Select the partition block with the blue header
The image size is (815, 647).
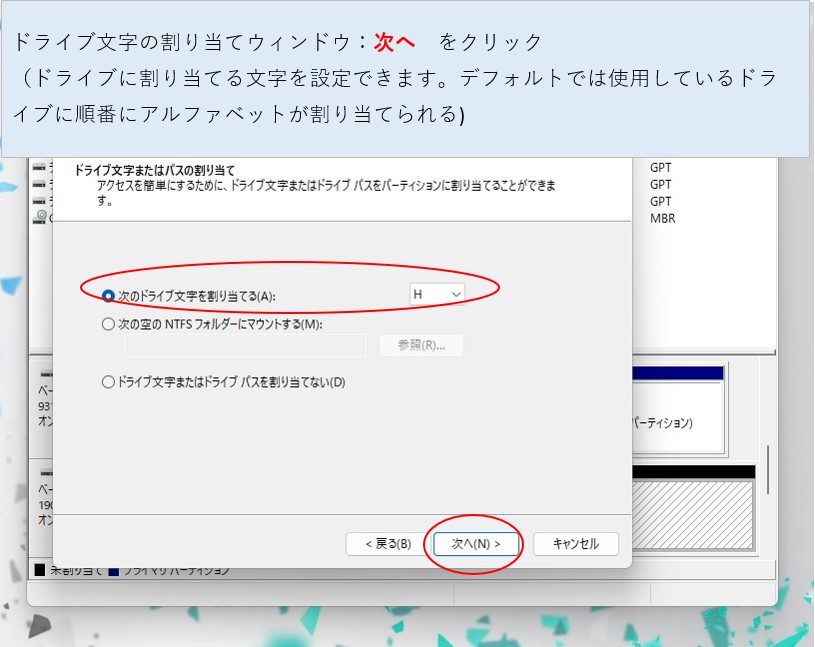pyautogui.click(x=676, y=410)
